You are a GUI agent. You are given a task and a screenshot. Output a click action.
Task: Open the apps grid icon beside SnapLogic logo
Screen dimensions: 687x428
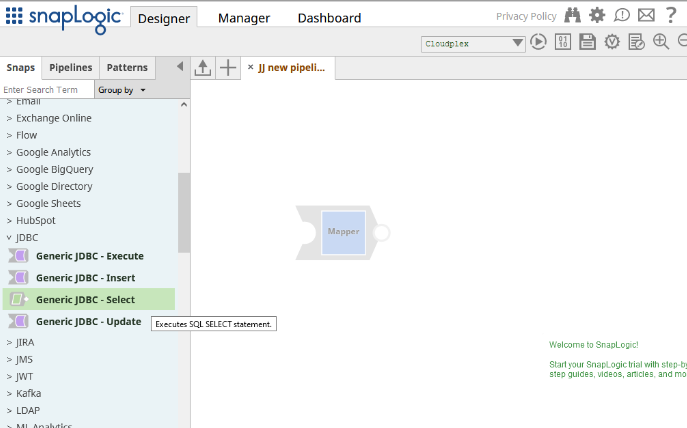(14, 16)
